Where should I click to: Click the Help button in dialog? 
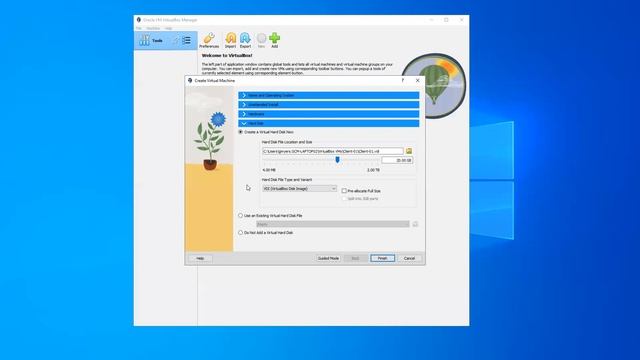(x=200, y=258)
